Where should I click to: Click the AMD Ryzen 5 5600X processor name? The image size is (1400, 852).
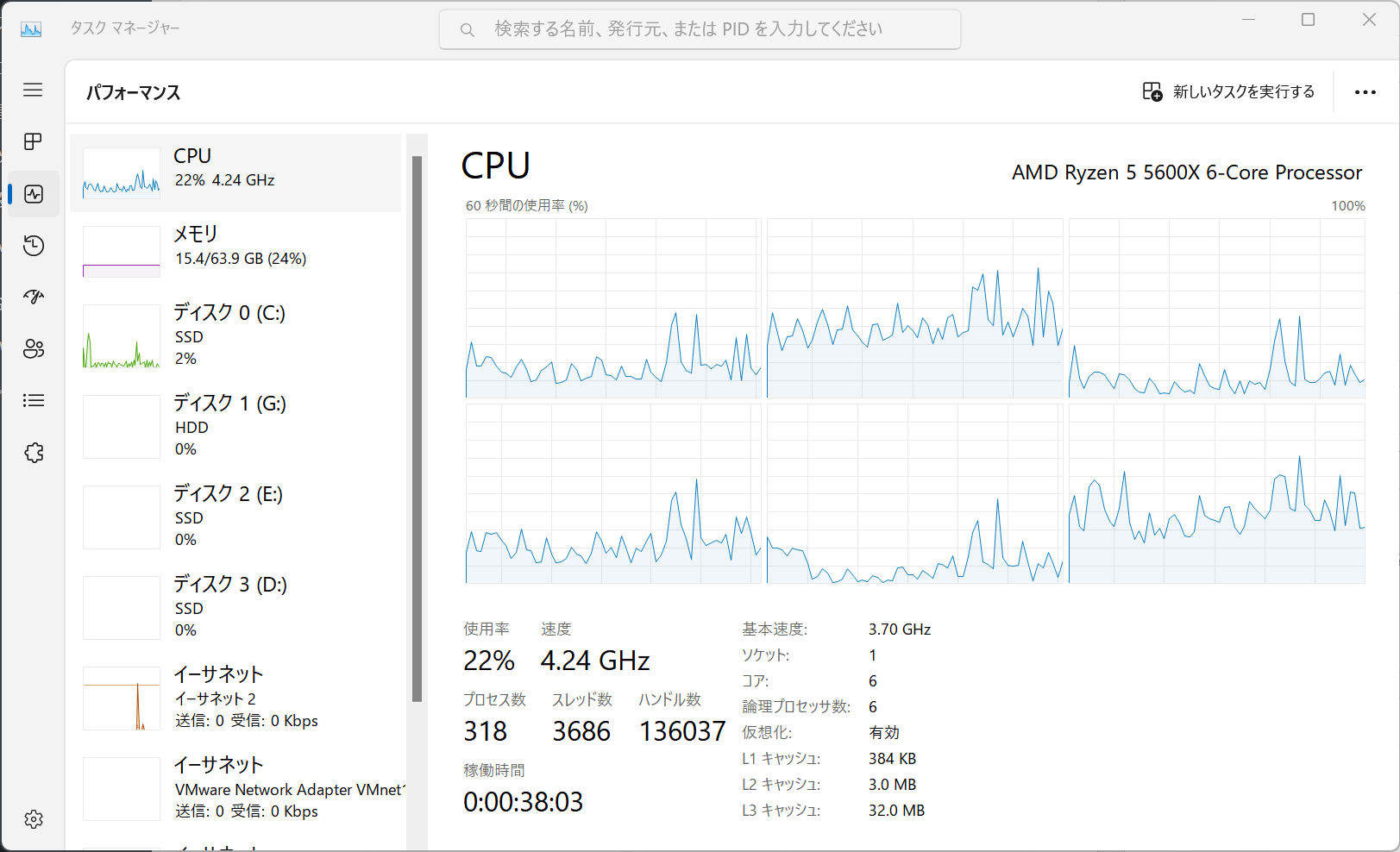pyautogui.click(x=1187, y=172)
